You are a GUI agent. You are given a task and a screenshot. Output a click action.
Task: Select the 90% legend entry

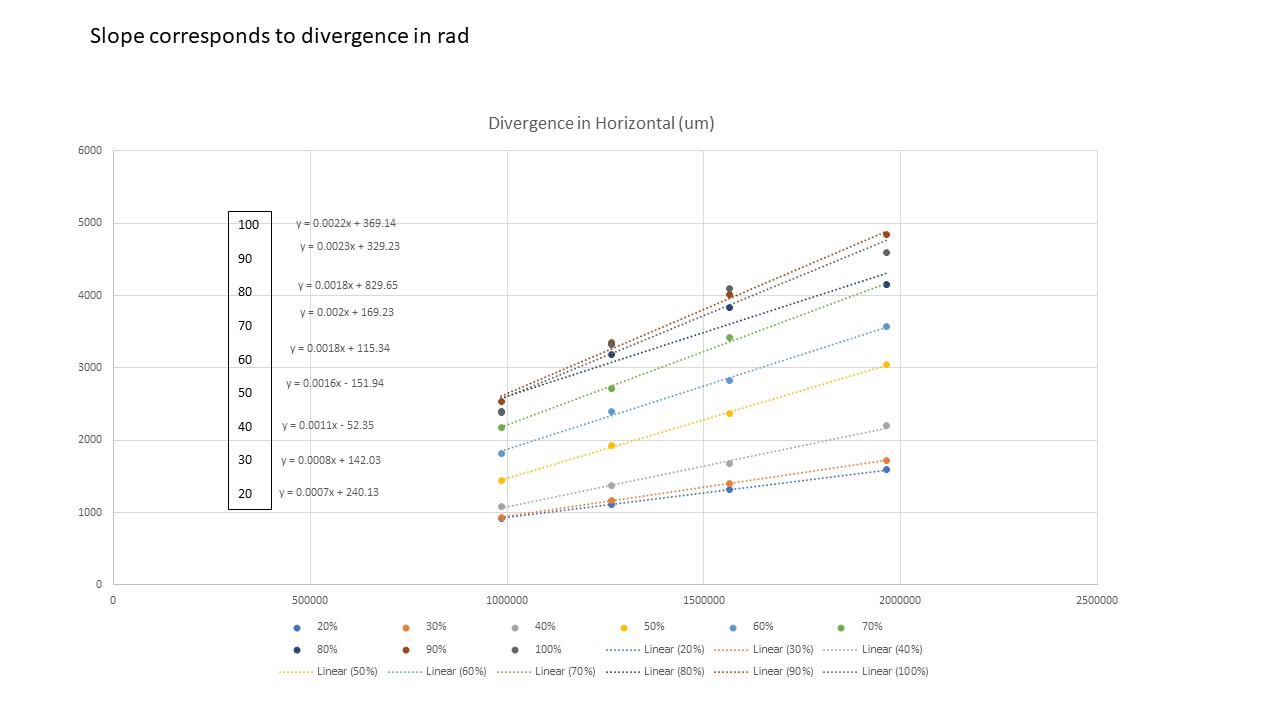[x=425, y=649]
